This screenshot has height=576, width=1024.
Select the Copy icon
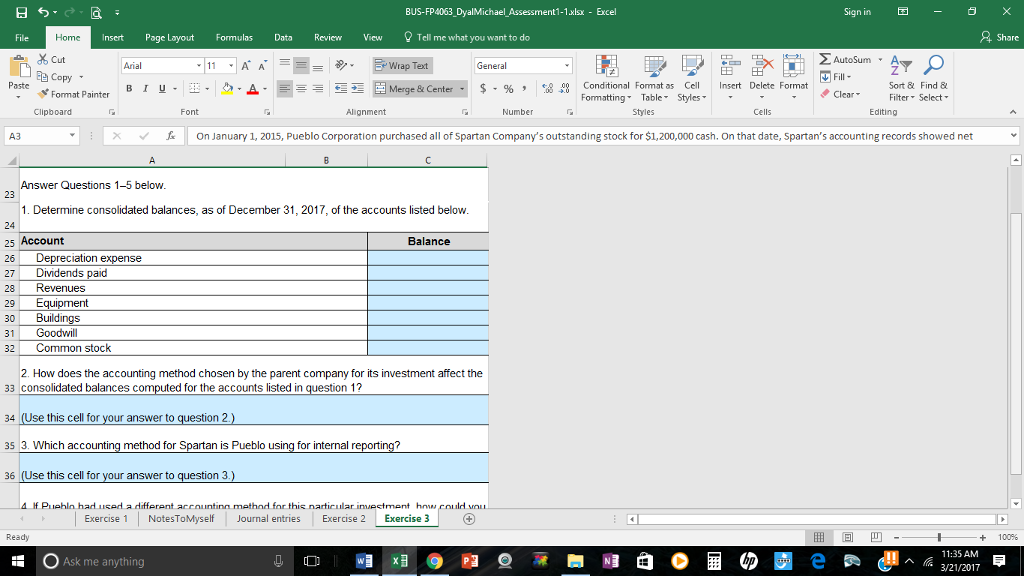(45, 77)
